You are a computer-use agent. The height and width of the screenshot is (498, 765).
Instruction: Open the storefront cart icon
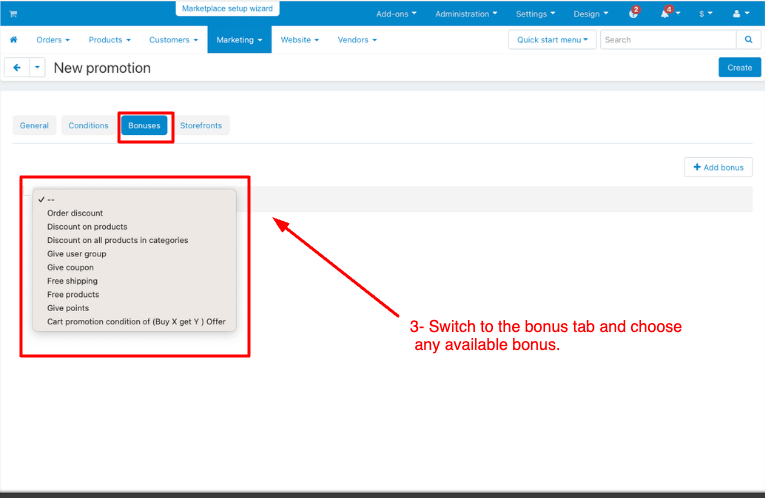13,14
